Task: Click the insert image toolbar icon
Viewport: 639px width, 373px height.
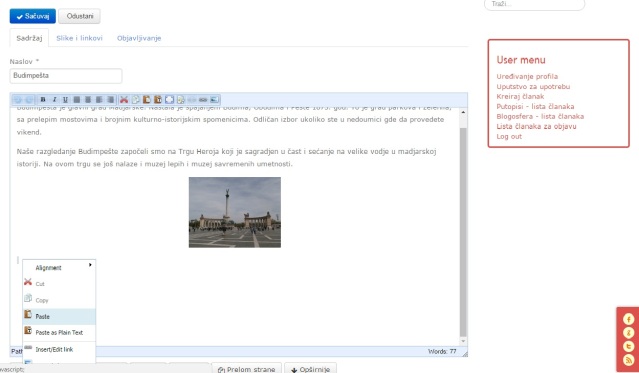Action: [214, 99]
